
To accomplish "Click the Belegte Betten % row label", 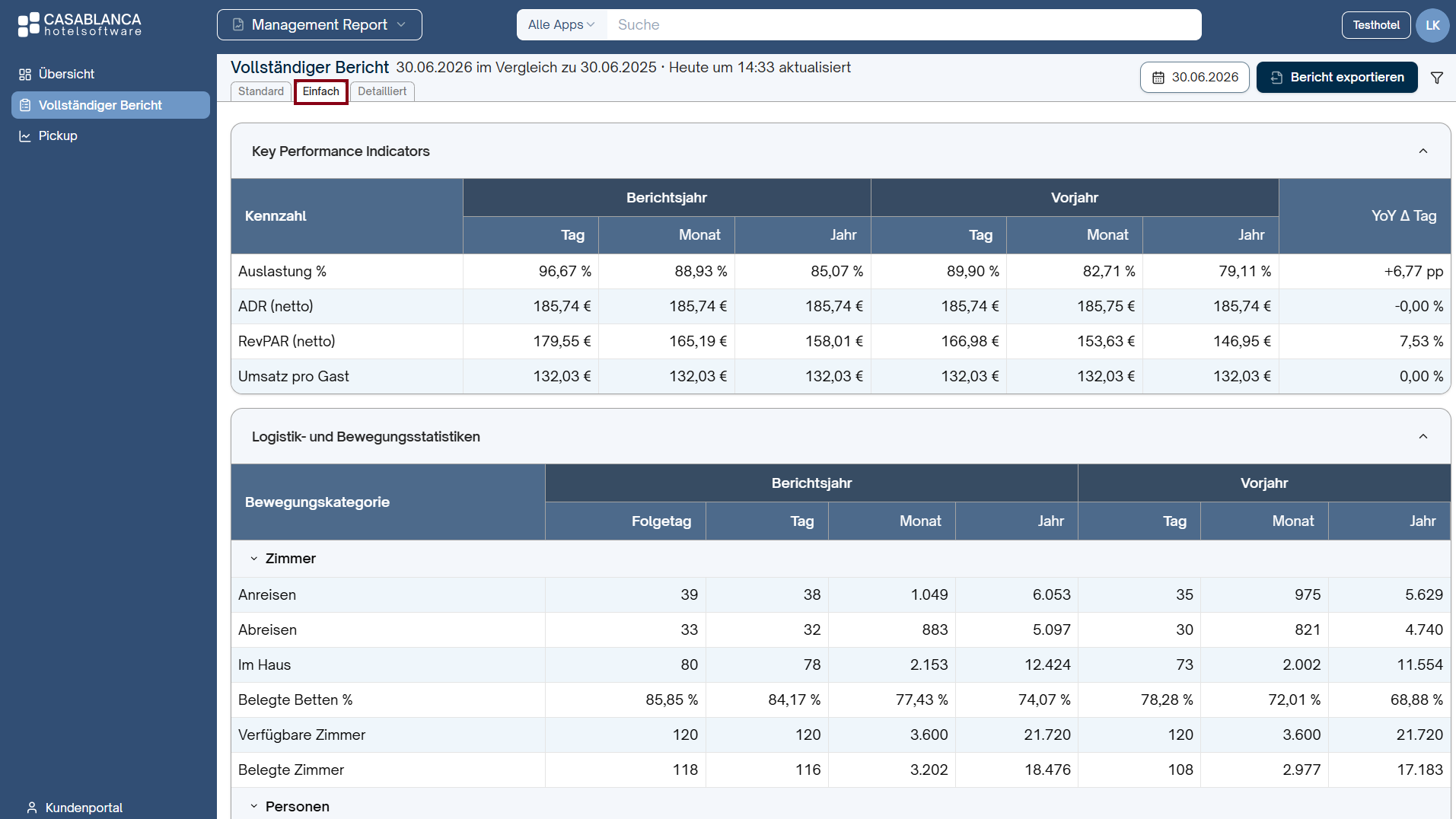I will (x=295, y=700).
